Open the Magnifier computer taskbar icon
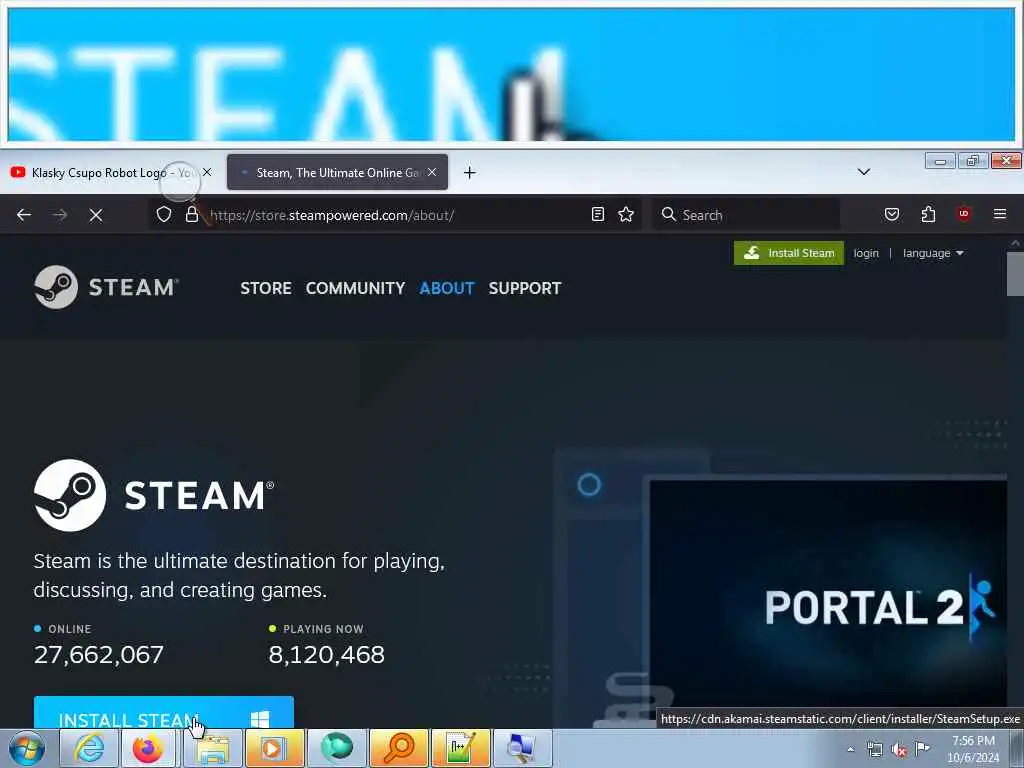 (x=522, y=748)
